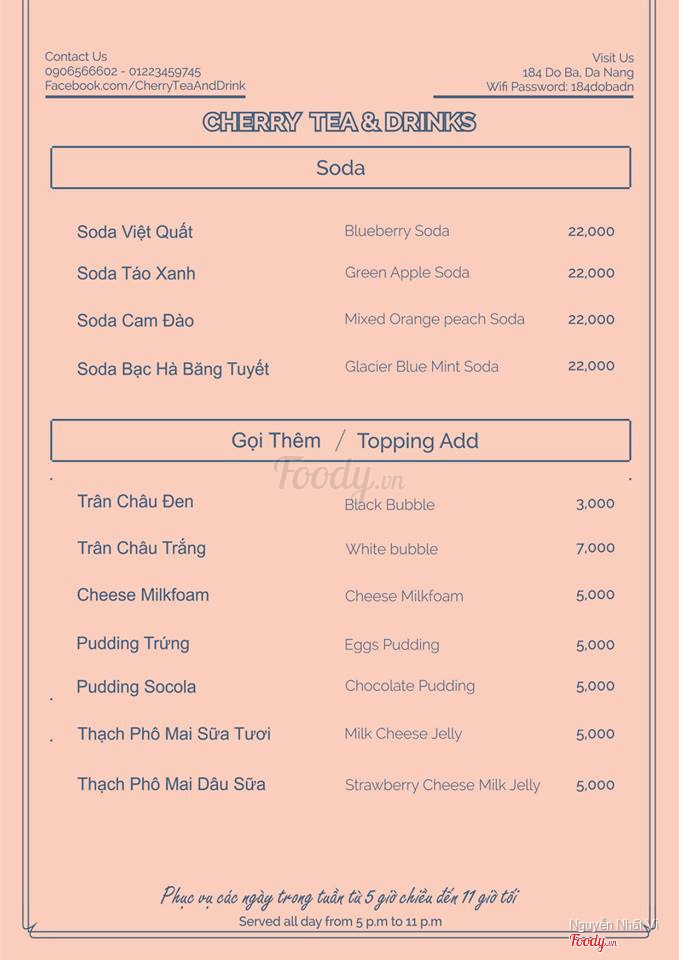
Task: Select the Soda section header
Action: [x=340, y=168]
